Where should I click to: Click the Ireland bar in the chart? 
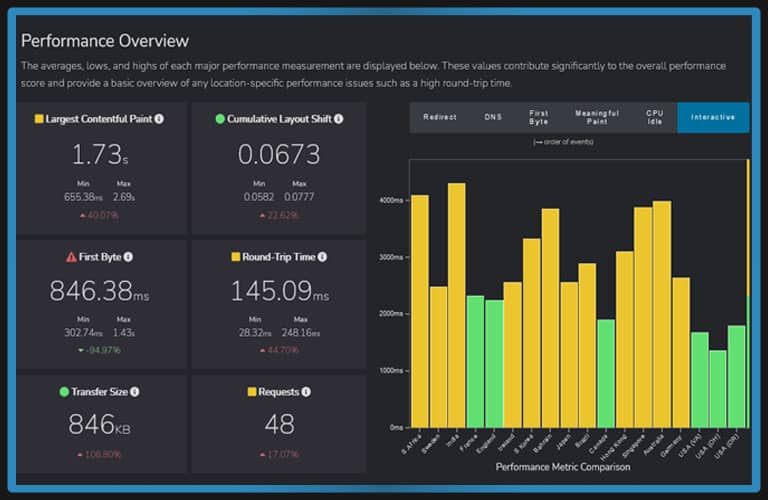[x=513, y=355]
